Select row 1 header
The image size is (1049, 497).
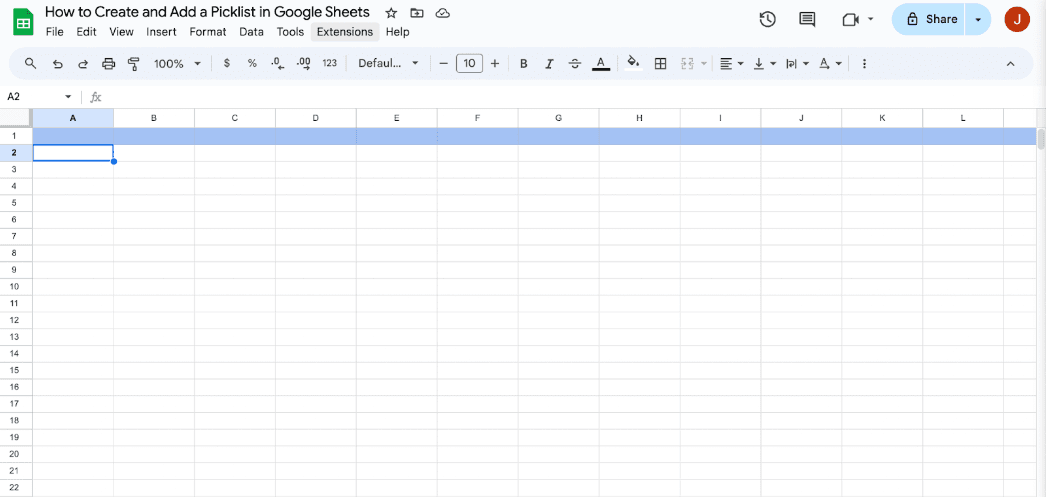pos(15,136)
